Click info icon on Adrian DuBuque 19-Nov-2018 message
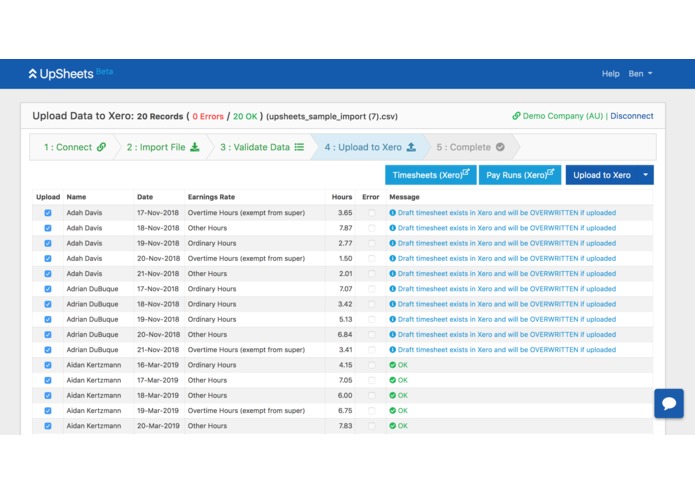This screenshot has height=494, width=695. 392,319
